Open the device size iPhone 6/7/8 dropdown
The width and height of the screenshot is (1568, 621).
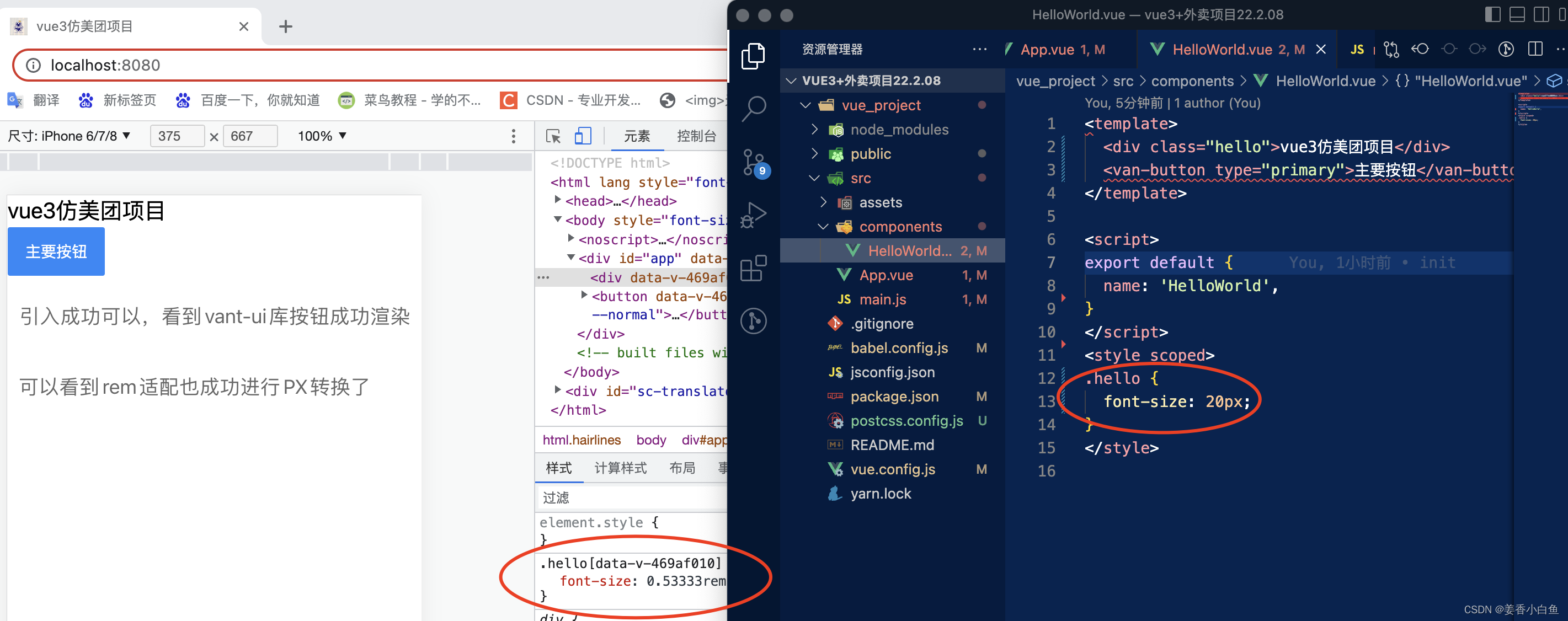pos(69,136)
